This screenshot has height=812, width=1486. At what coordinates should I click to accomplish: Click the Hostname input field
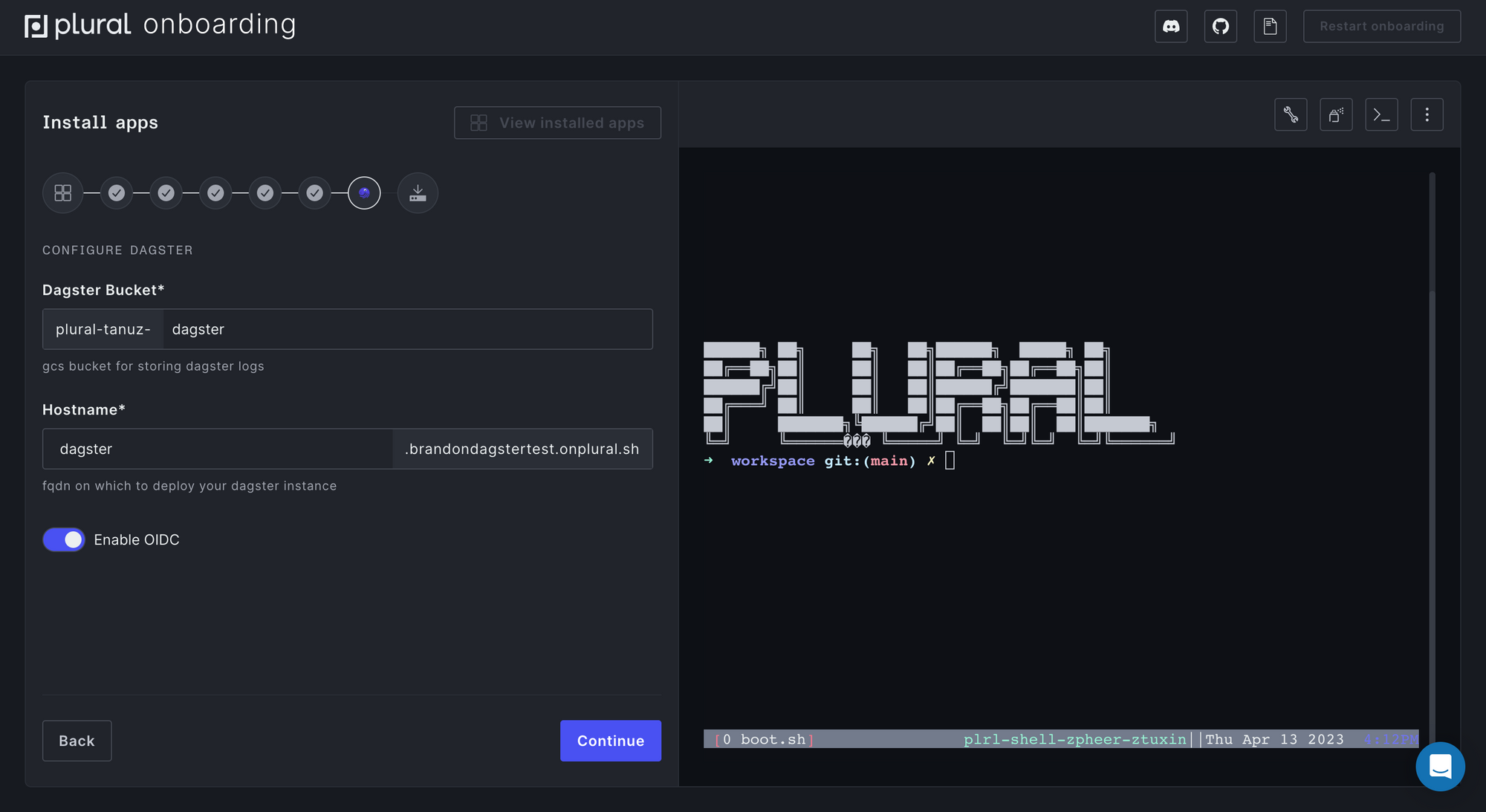pyautogui.click(x=218, y=449)
